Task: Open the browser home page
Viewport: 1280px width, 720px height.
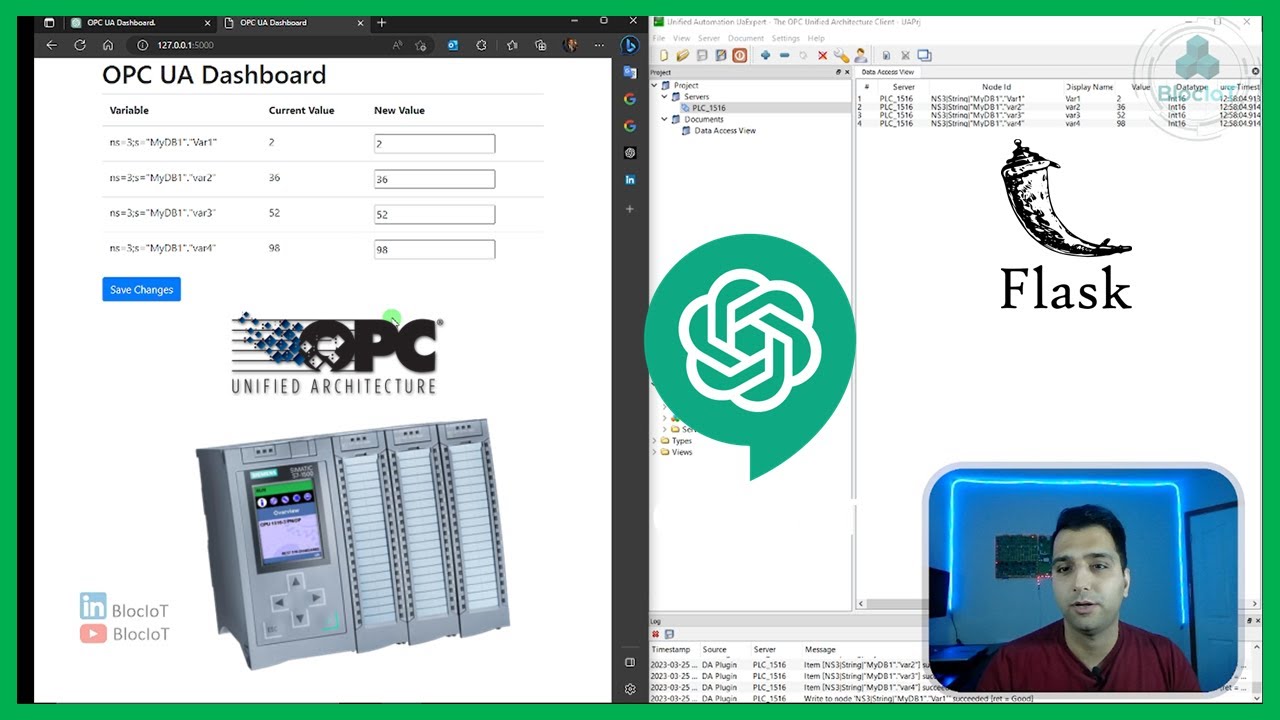Action: pos(108,45)
